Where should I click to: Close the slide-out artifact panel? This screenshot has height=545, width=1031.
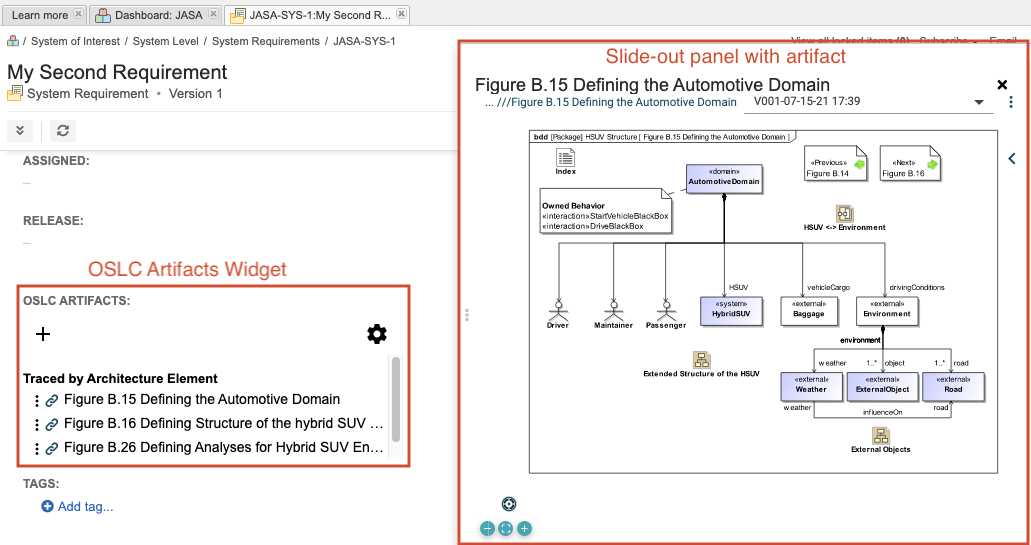[1002, 86]
